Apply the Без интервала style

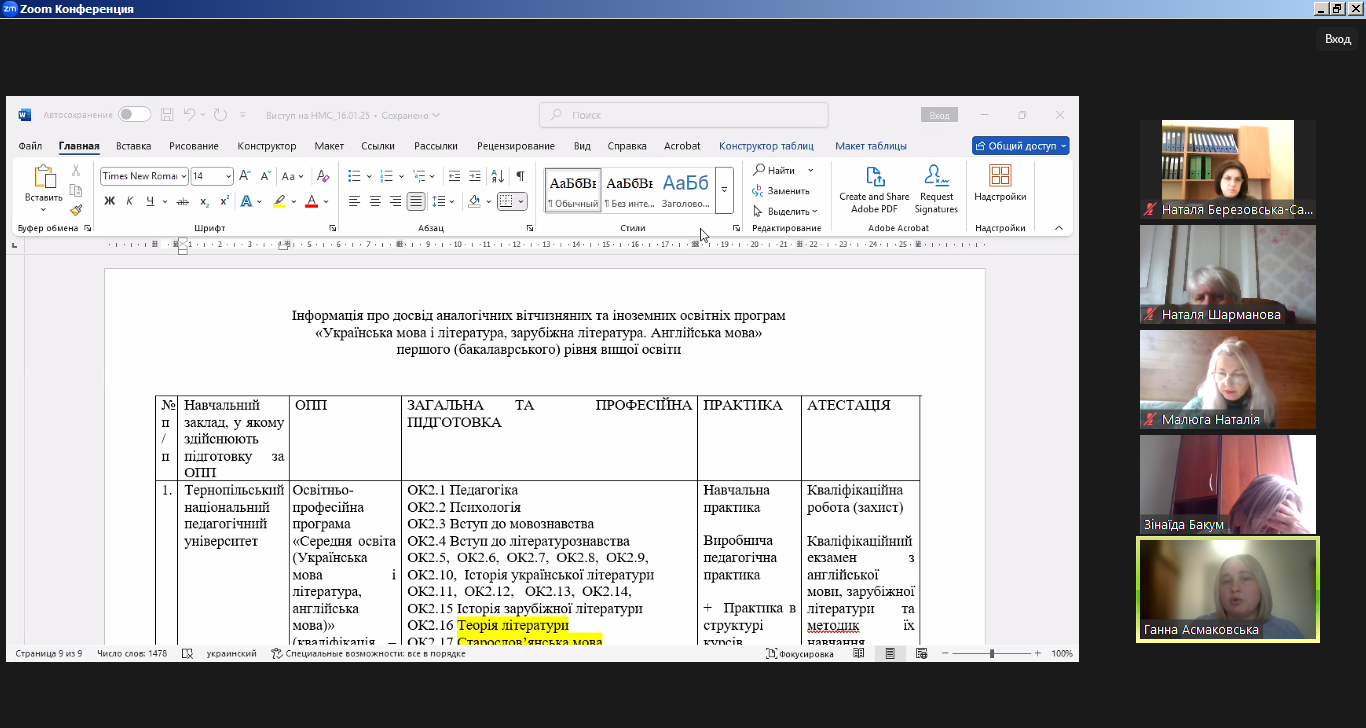click(x=630, y=190)
